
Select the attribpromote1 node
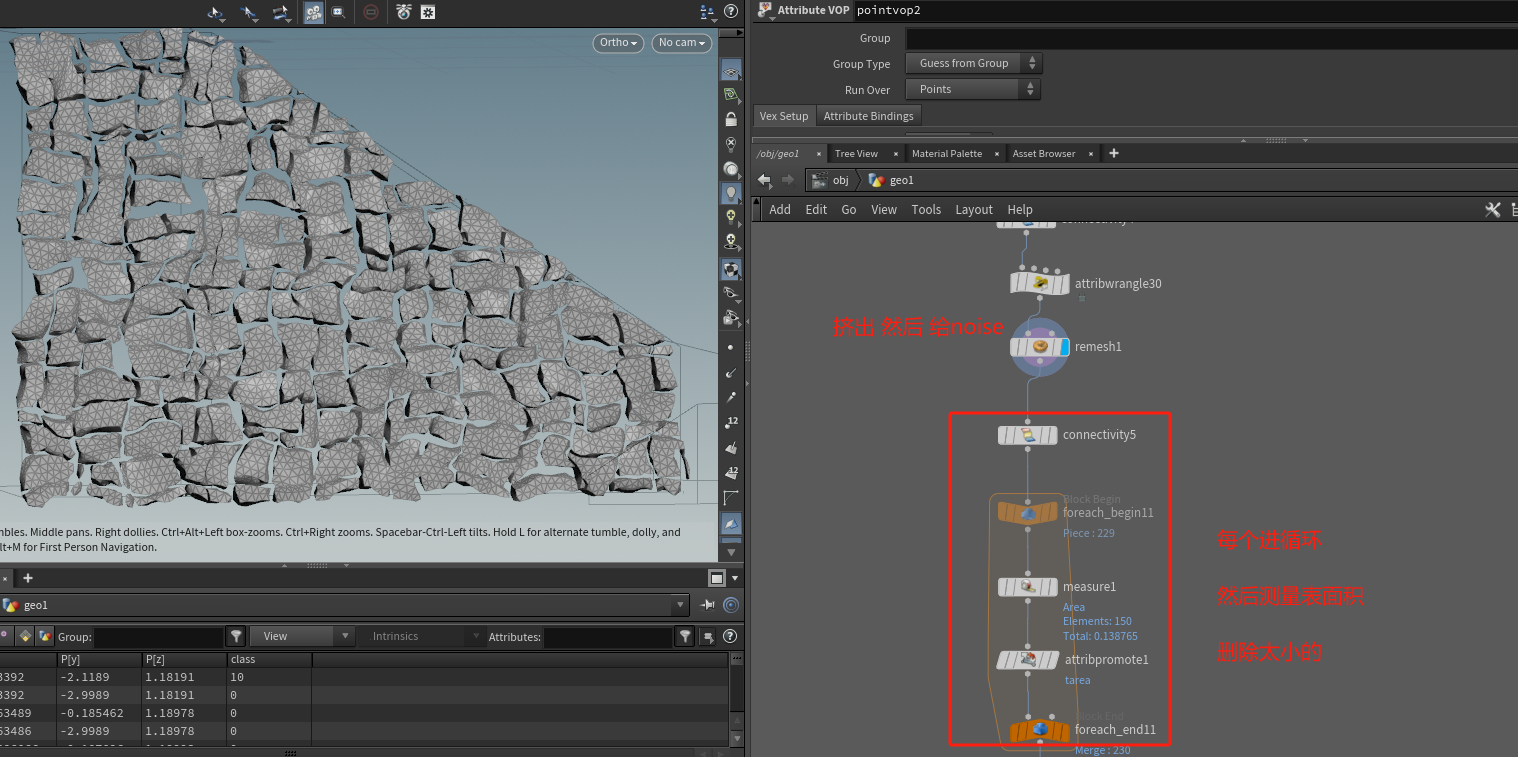(x=1028, y=659)
